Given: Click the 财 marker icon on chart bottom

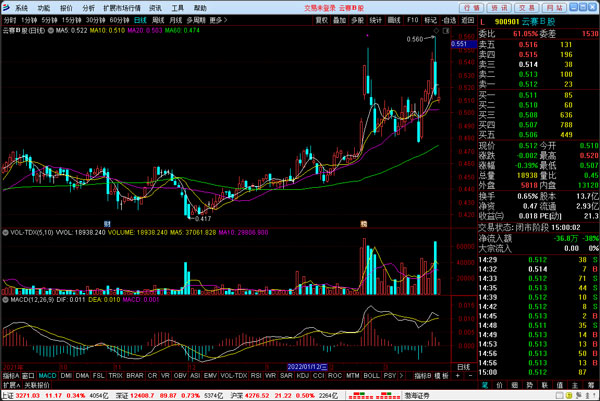Looking at the screenshot, I should point(107,224).
